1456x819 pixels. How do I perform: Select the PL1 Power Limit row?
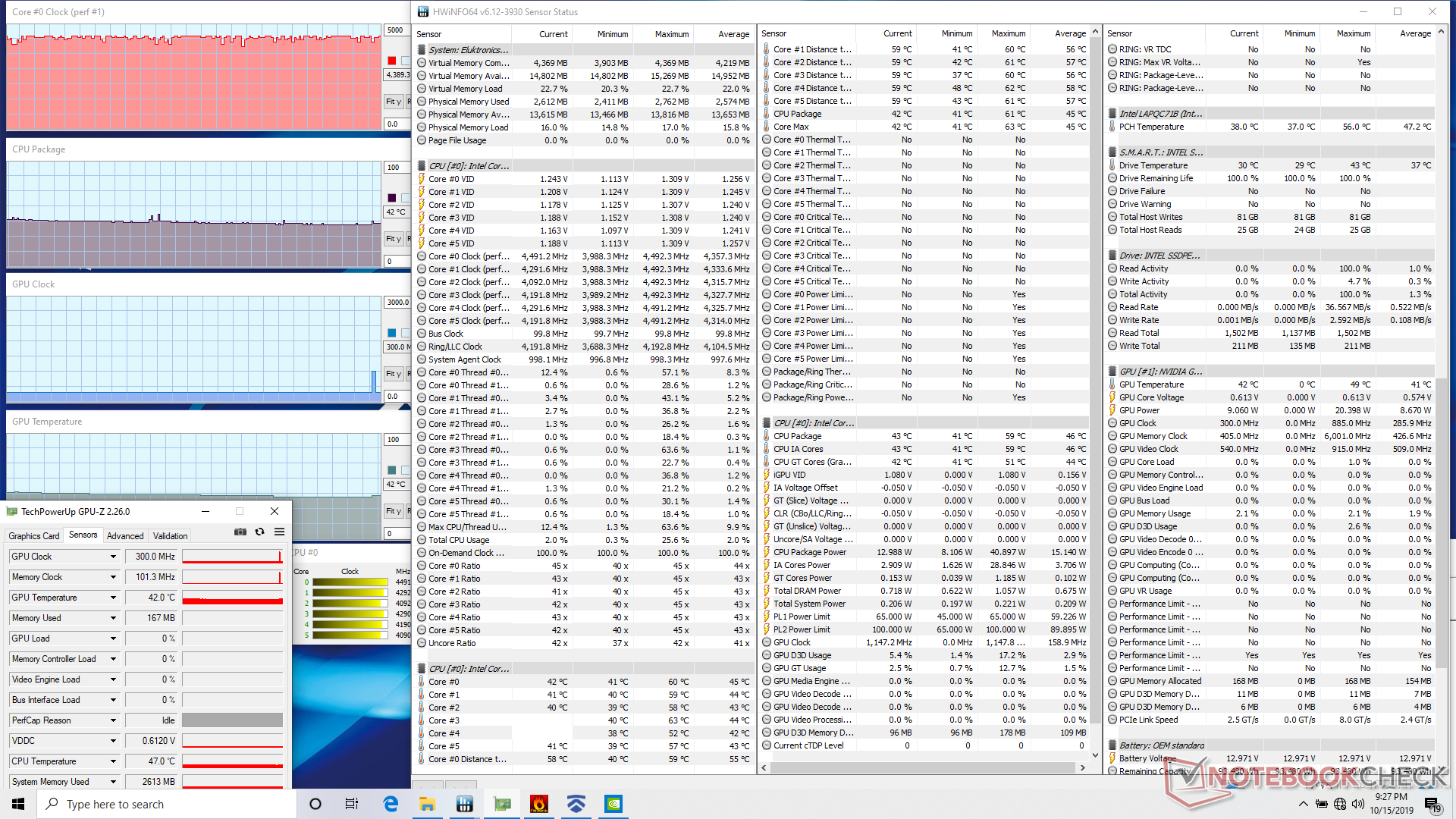(x=924, y=617)
